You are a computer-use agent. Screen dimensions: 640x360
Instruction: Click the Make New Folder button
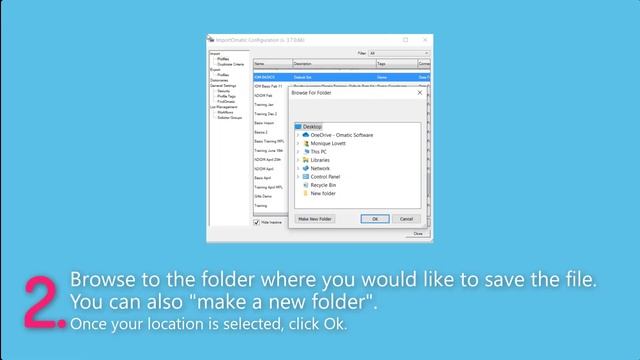[315, 219]
